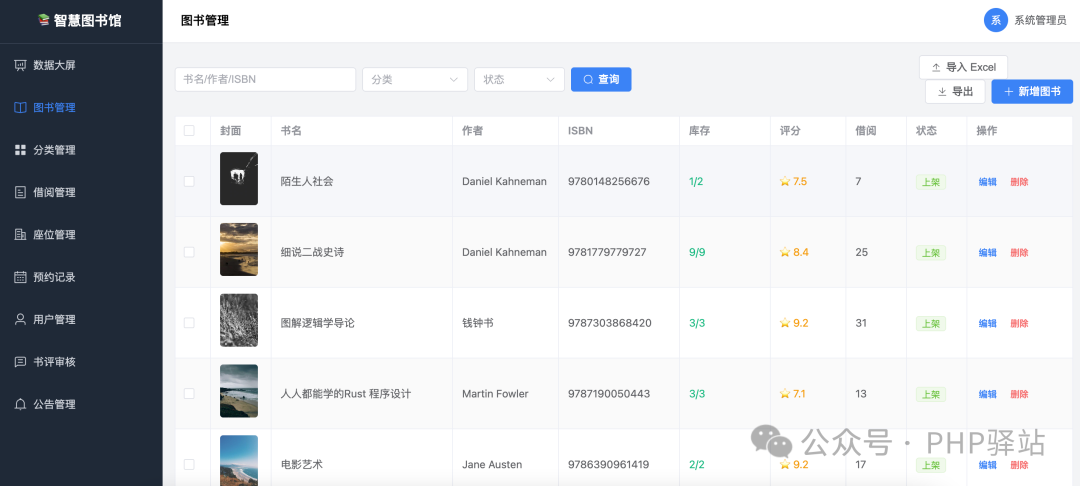Focus the 书名/作者/ISBN search field
The image size is (1080, 486).
tap(265, 79)
